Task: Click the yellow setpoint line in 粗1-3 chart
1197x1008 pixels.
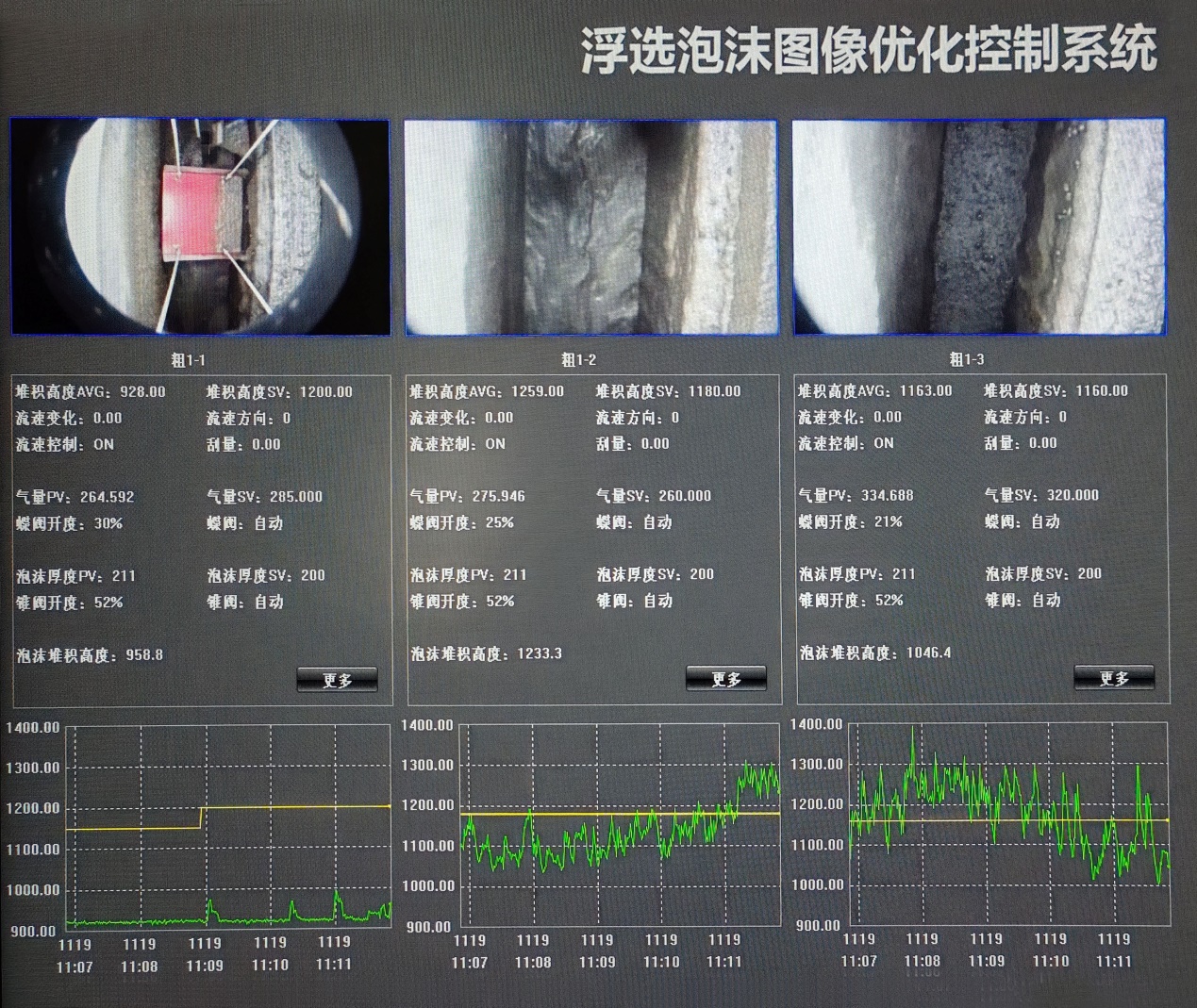Action: pos(1009,820)
